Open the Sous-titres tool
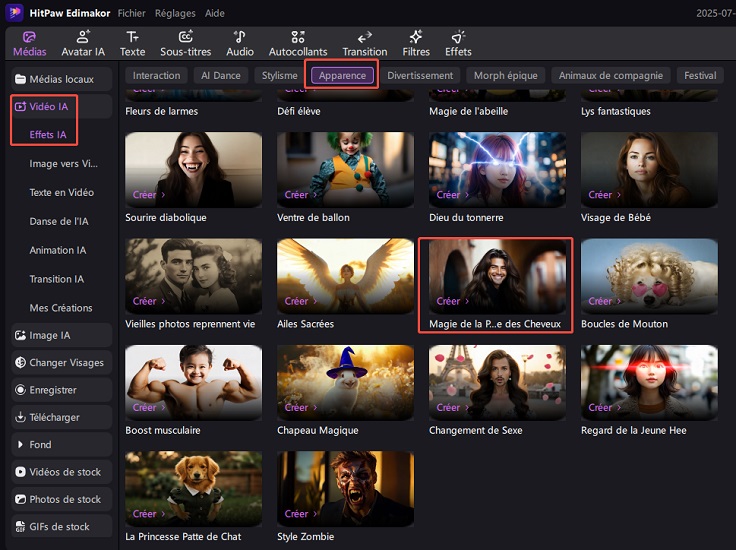Image resolution: width=736 pixels, height=550 pixels. coord(186,43)
